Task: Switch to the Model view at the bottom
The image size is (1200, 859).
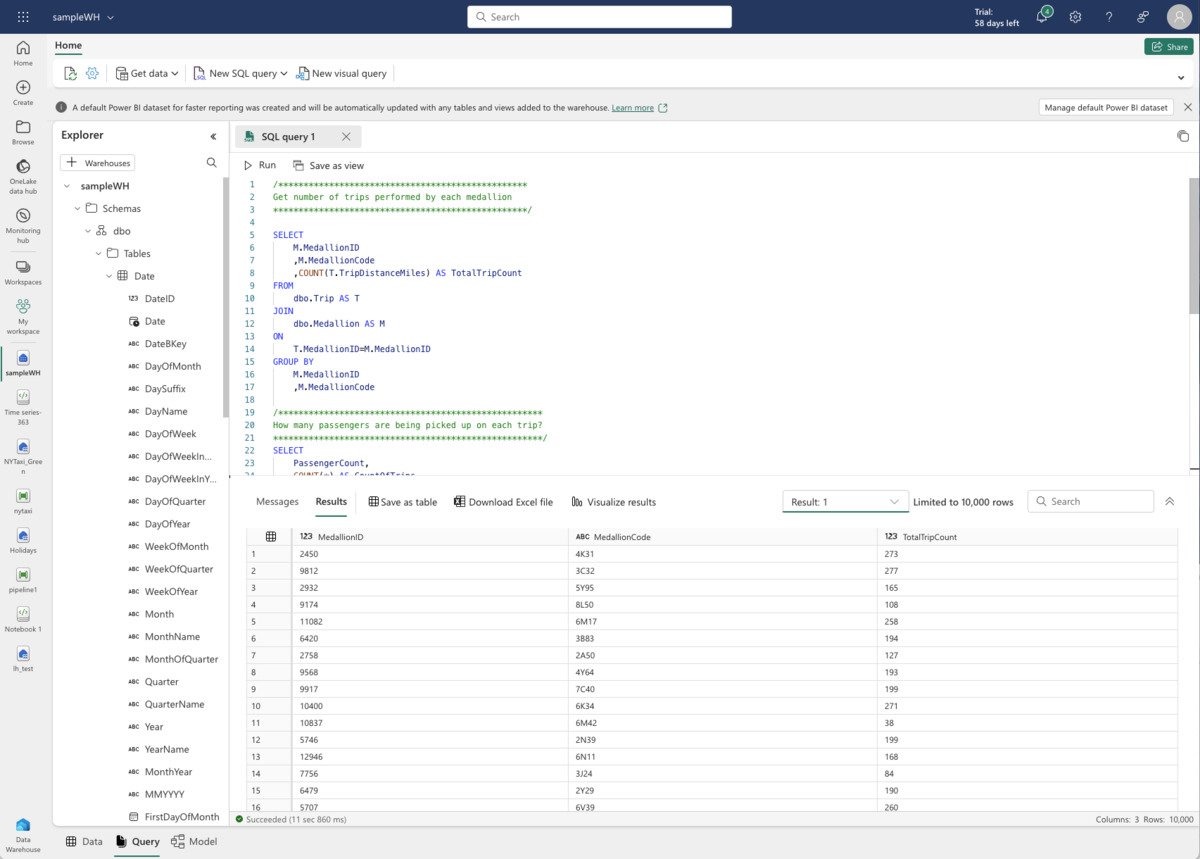Action: coord(194,841)
